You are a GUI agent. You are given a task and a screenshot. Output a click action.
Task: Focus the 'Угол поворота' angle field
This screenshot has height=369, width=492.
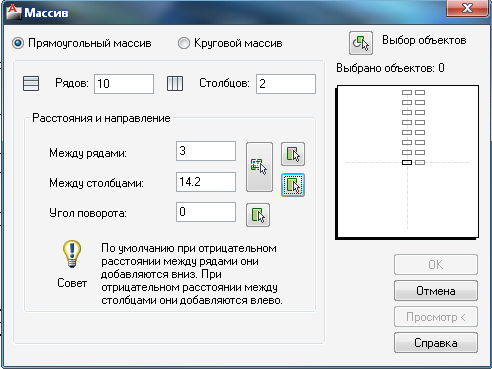(206, 212)
